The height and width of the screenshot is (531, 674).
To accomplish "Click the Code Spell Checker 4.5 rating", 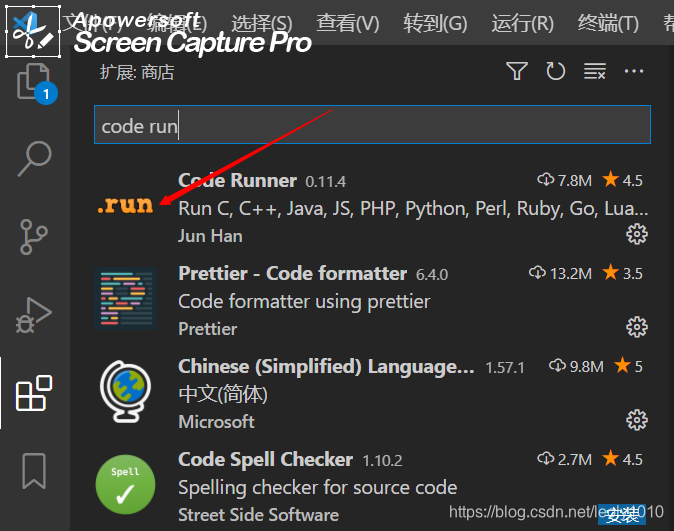I will coord(622,459).
